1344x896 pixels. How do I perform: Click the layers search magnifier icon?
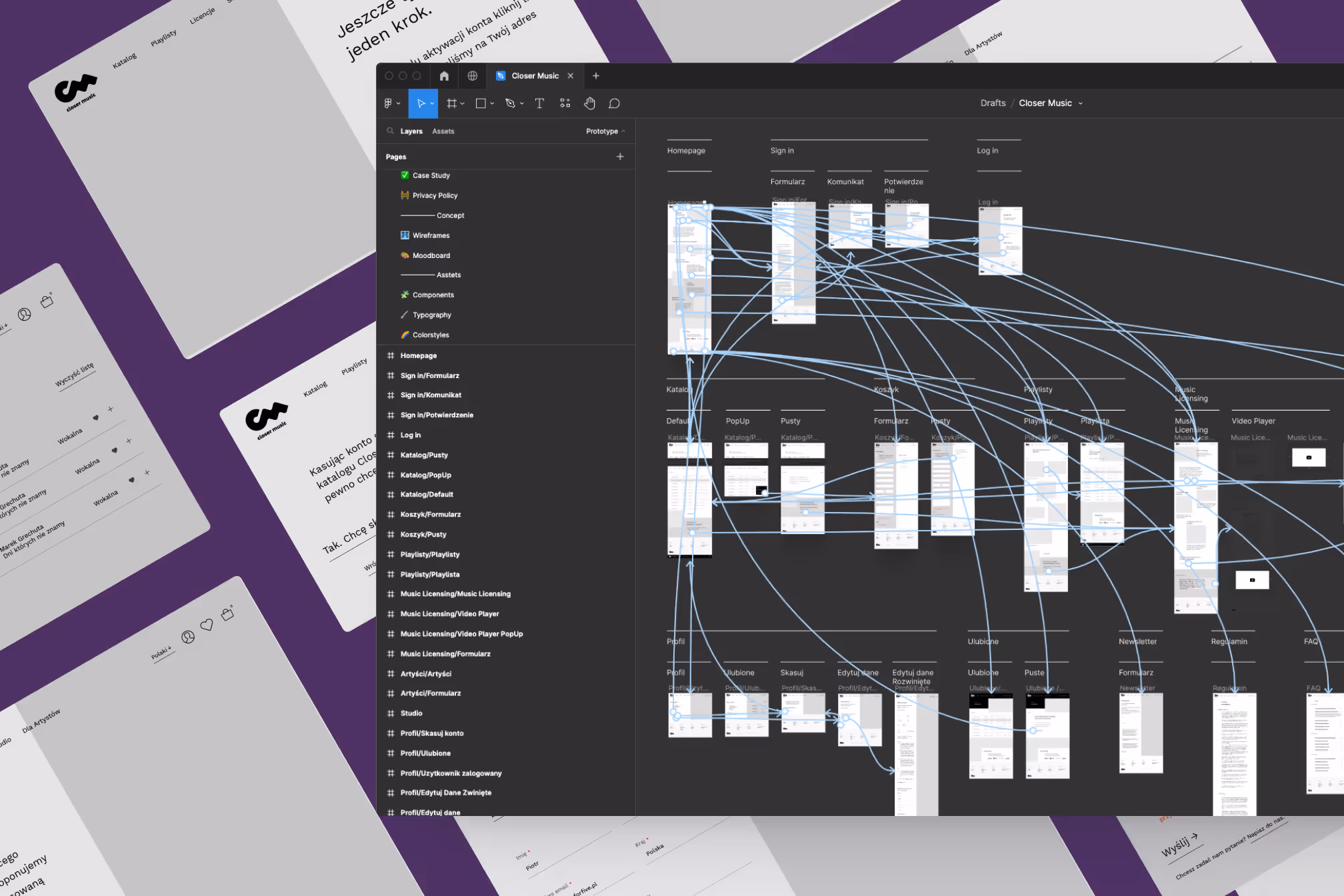(391, 131)
